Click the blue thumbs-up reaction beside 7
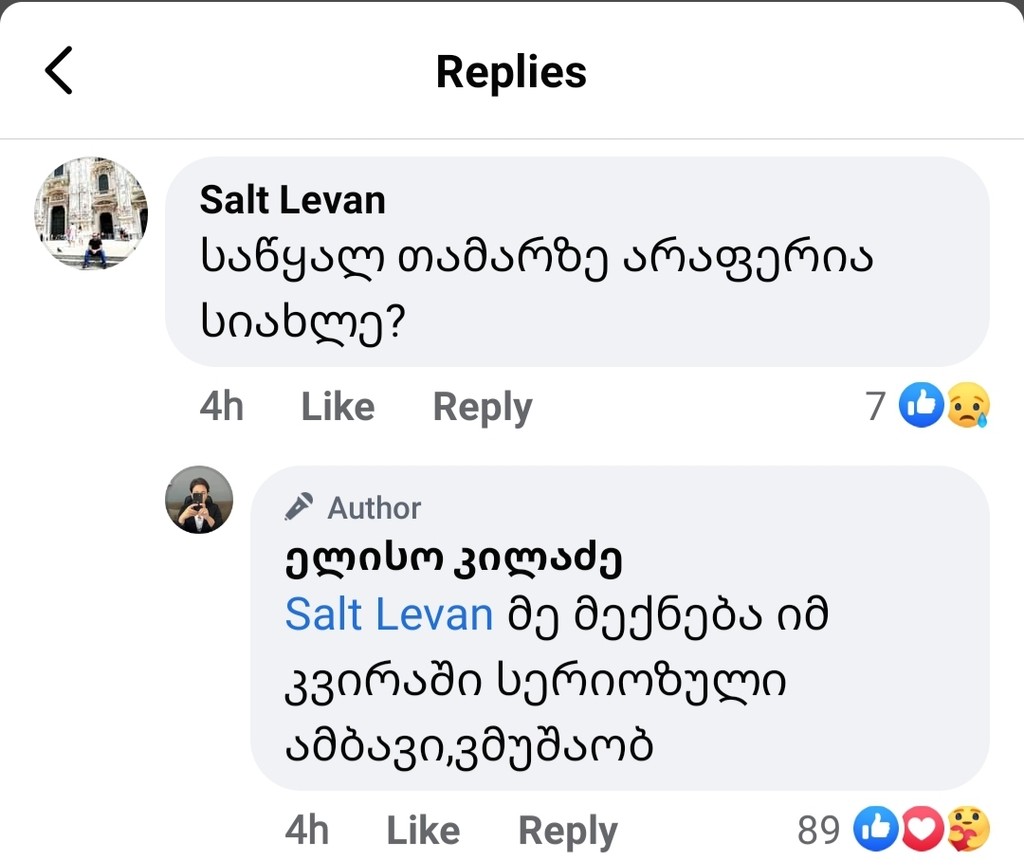1024x867 pixels. point(921,406)
